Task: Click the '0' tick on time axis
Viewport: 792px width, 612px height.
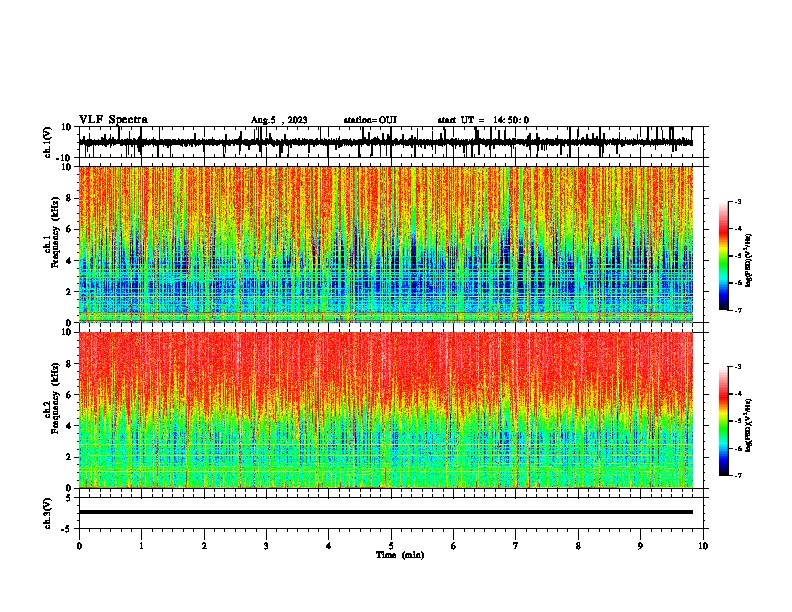Action: click(x=79, y=546)
